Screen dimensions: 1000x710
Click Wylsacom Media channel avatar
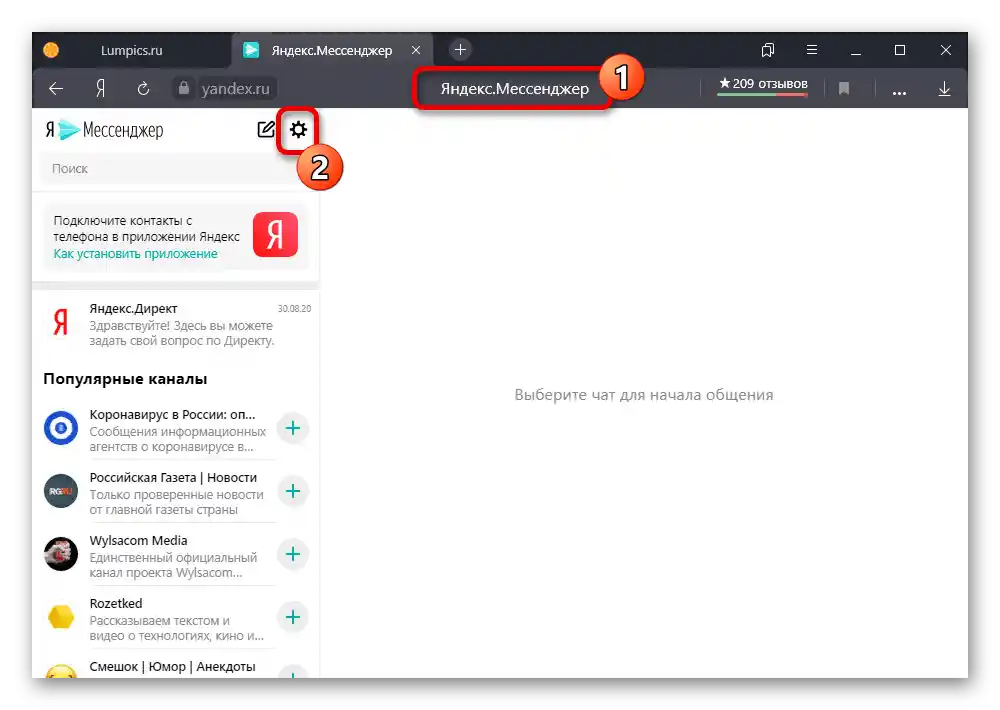61,554
